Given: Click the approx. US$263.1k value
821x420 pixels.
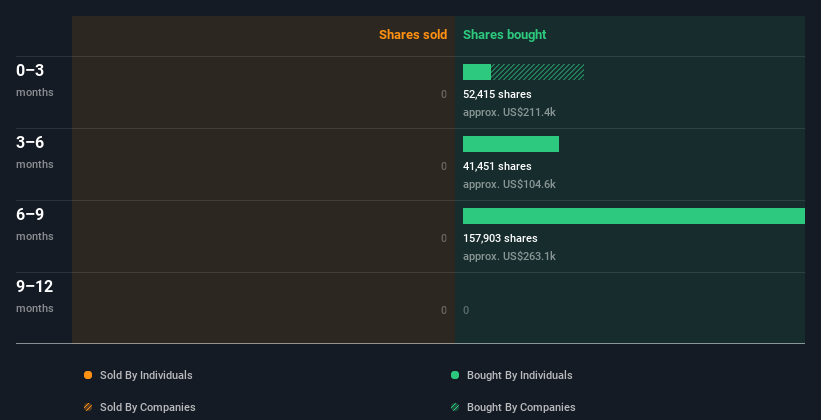Looking at the screenshot, I should coord(509,256).
